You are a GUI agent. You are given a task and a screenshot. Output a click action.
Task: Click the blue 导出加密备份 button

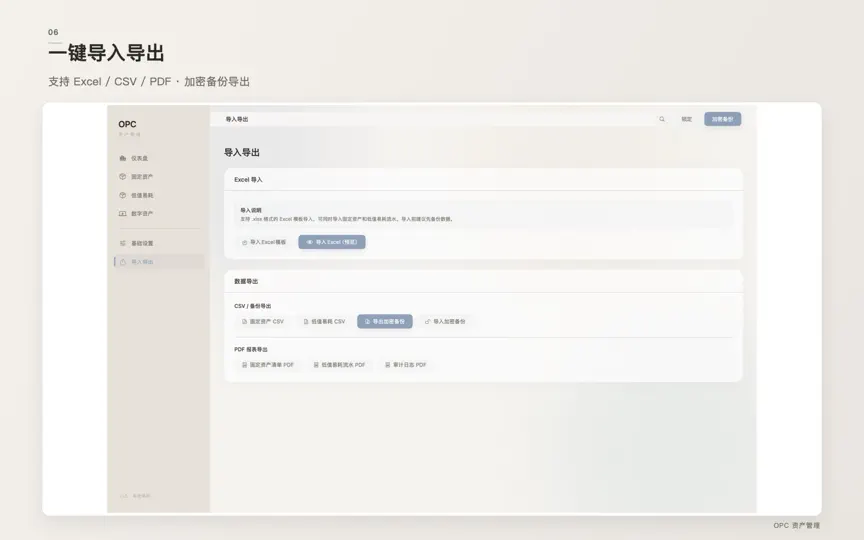pos(385,321)
